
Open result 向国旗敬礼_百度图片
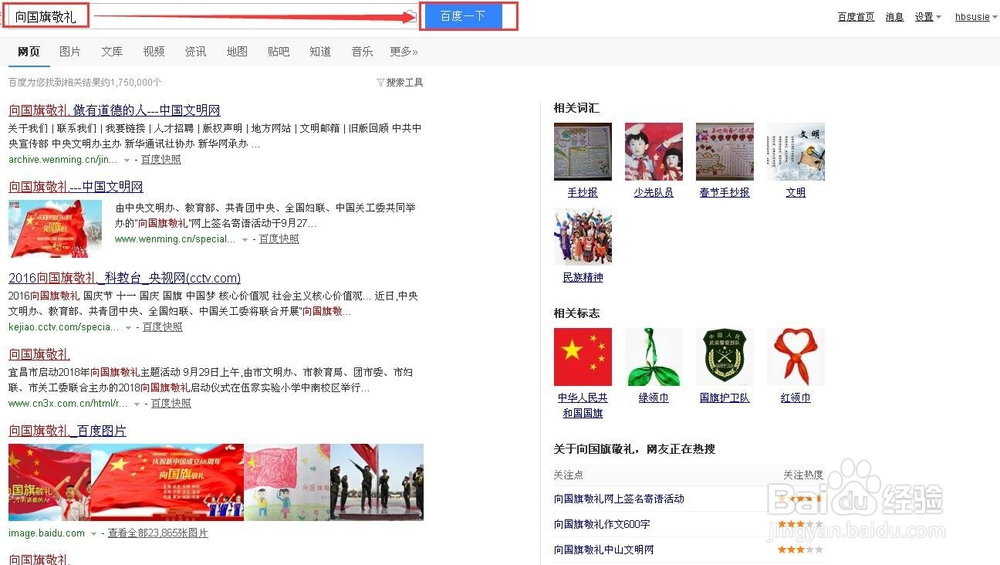tap(67, 431)
